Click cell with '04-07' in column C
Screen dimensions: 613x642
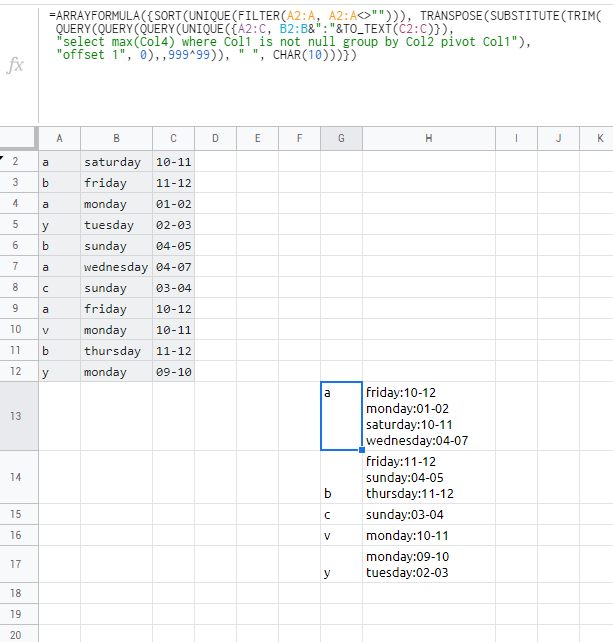[x=174, y=267]
